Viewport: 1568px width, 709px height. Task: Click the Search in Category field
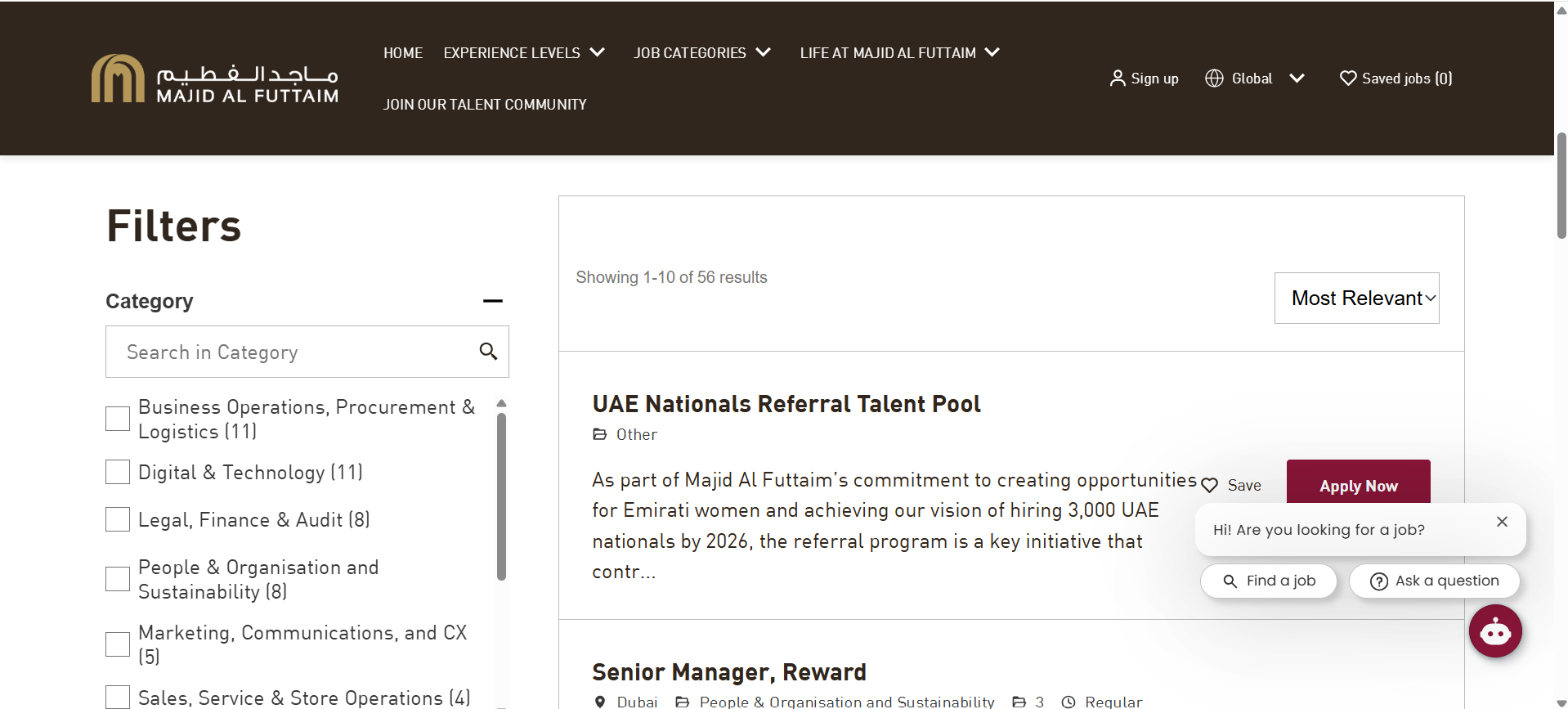(307, 352)
